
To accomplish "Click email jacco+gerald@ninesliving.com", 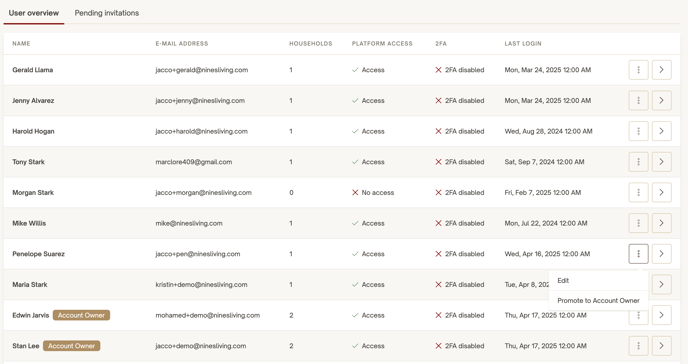I will [201, 70].
